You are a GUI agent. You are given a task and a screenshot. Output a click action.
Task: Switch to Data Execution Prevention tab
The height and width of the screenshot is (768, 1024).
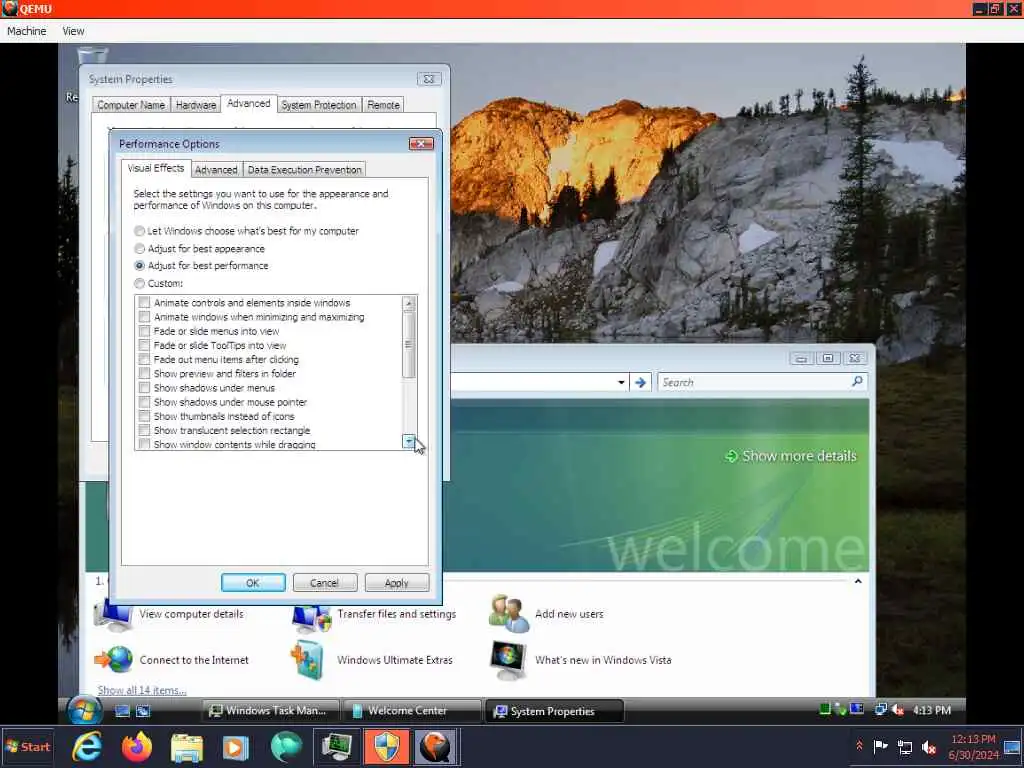pyautogui.click(x=304, y=170)
